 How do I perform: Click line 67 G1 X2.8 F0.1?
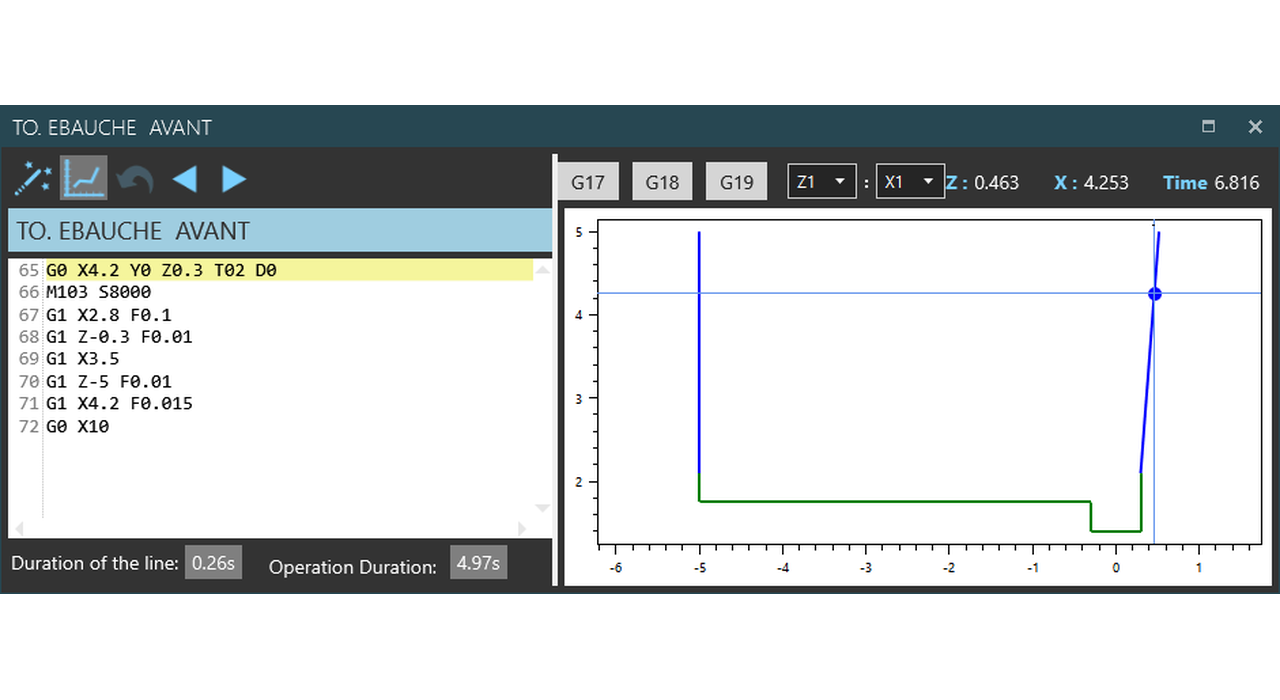(x=109, y=315)
